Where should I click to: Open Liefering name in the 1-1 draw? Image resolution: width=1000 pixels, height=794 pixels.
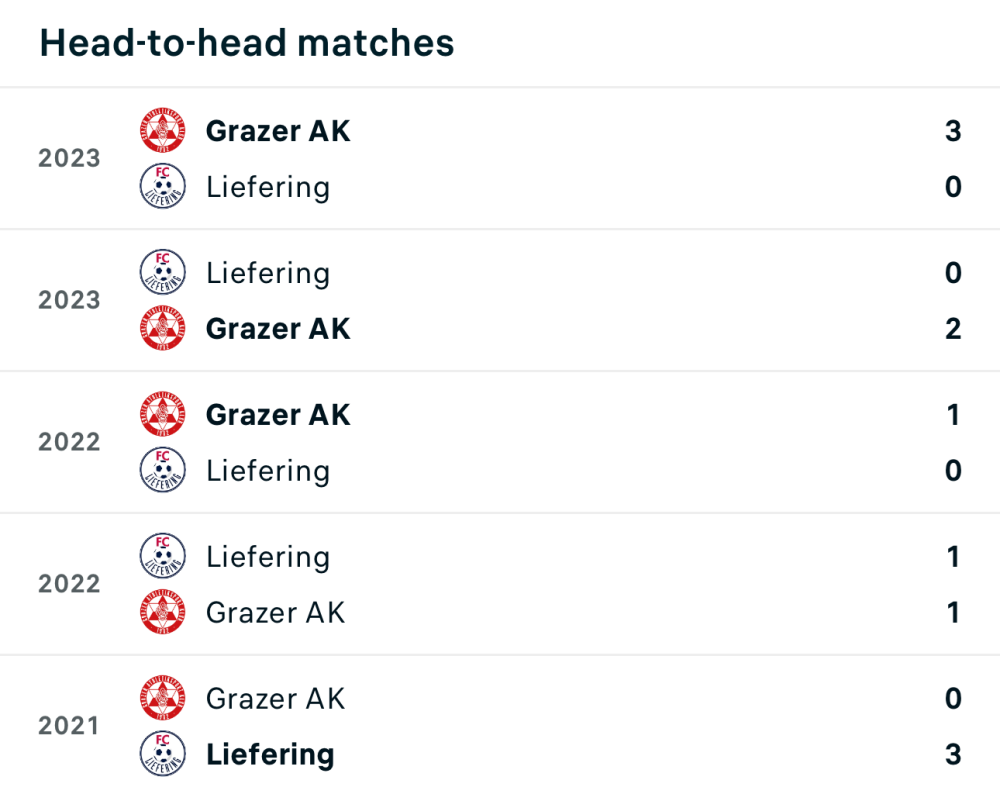pos(268,557)
